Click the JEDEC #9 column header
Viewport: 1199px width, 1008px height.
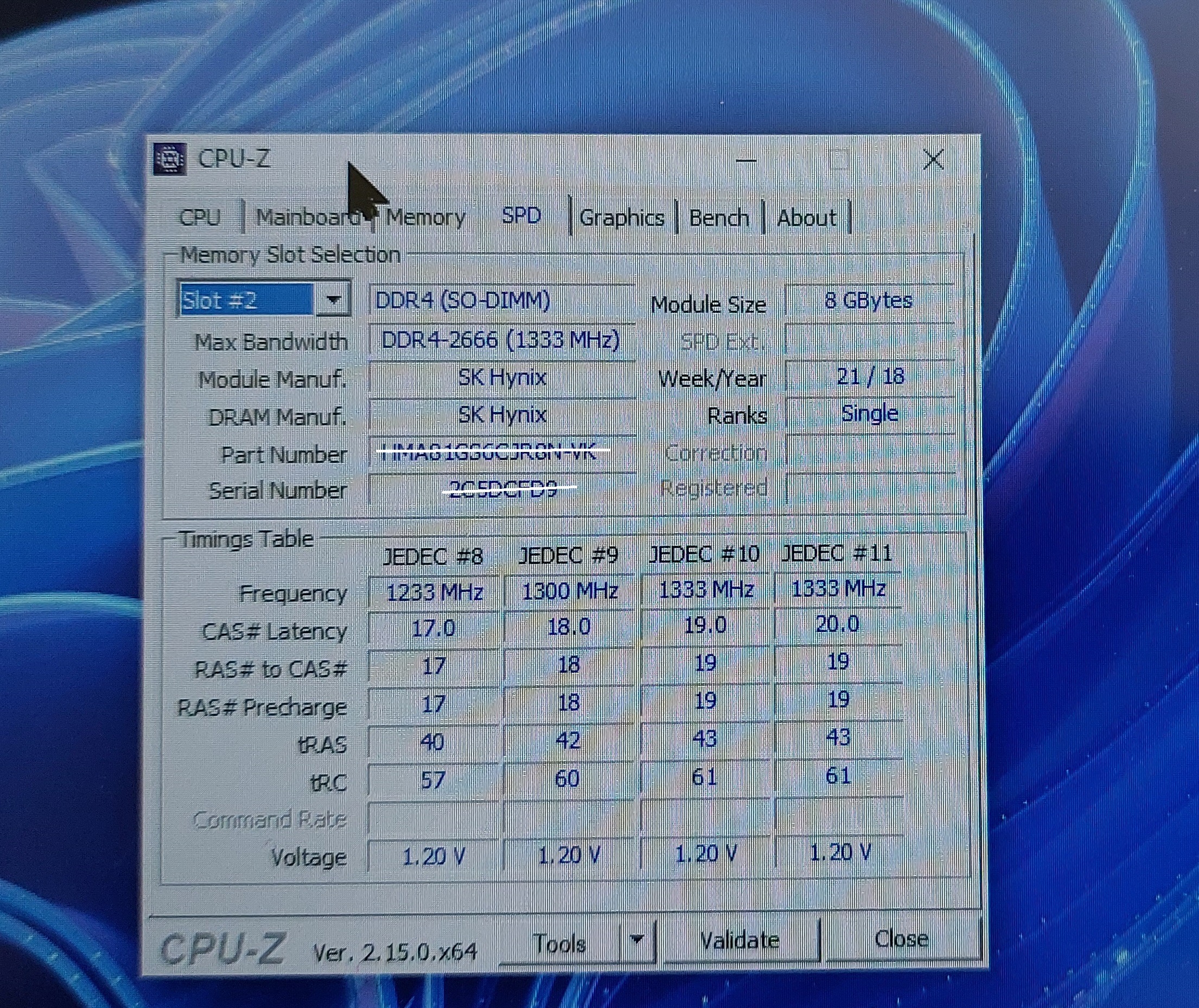pyautogui.click(x=568, y=556)
